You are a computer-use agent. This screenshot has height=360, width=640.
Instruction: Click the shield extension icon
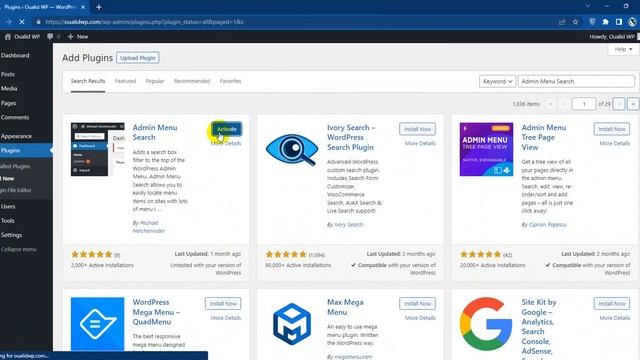592,22
